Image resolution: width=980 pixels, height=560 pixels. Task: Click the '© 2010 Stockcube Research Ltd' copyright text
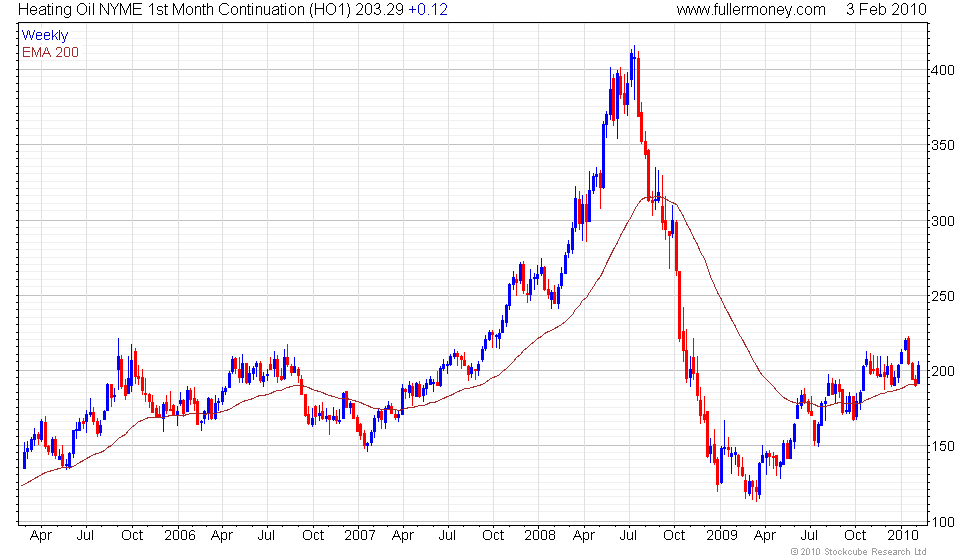click(859, 552)
